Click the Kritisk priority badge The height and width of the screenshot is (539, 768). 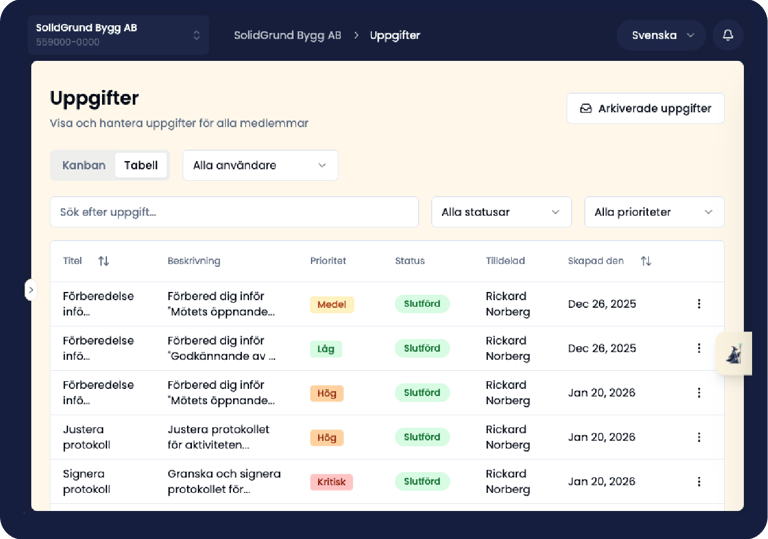tap(332, 482)
